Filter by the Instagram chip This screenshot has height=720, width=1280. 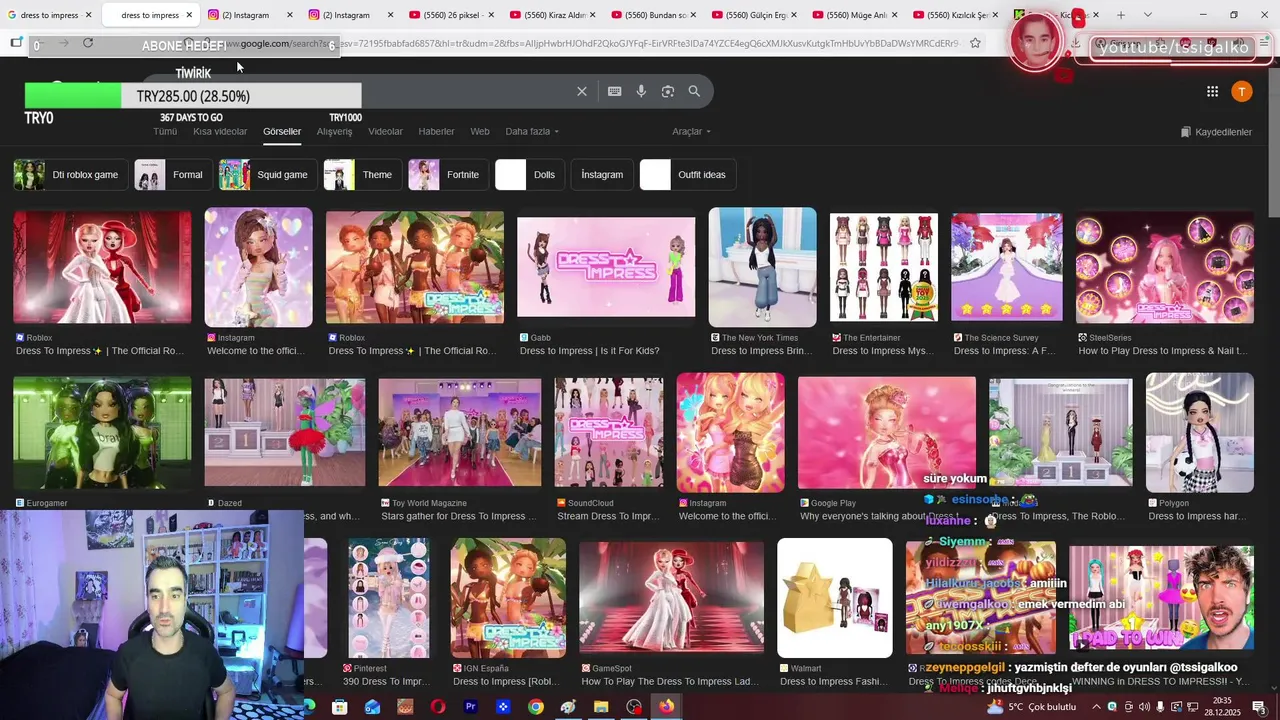[x=601, y=174]
